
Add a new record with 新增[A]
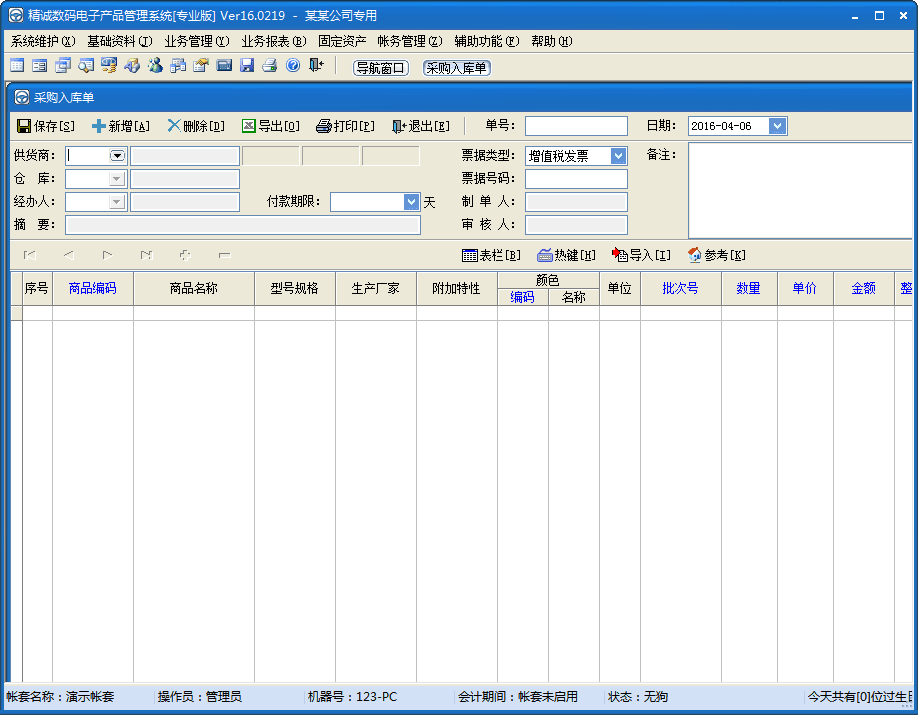pyautogui.click(x=120, y=126)
